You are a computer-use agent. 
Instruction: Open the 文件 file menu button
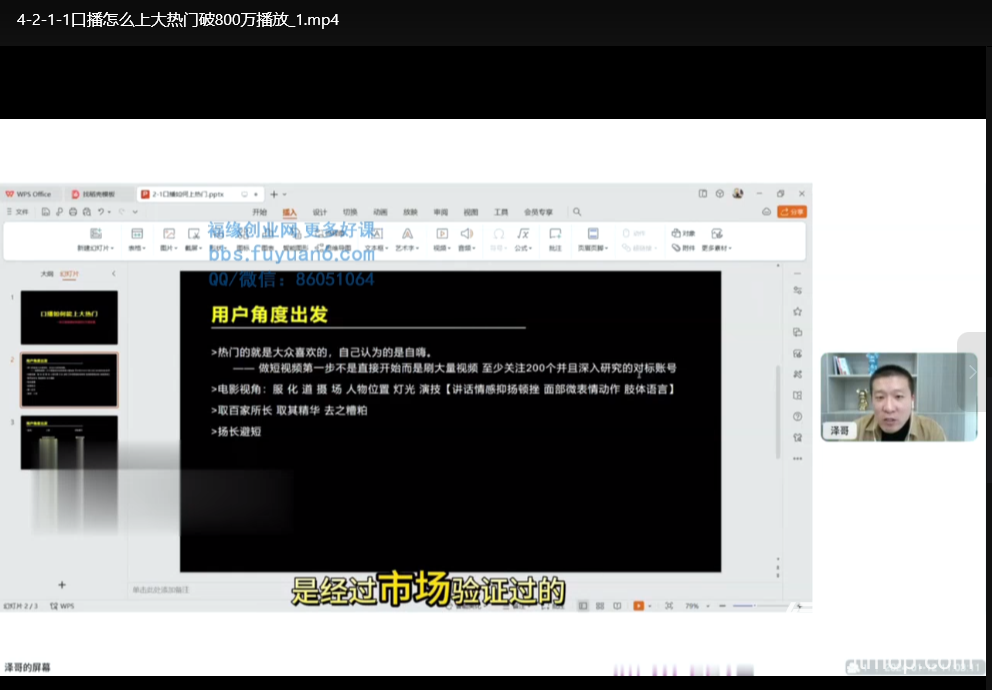click(x=18, y=212)
